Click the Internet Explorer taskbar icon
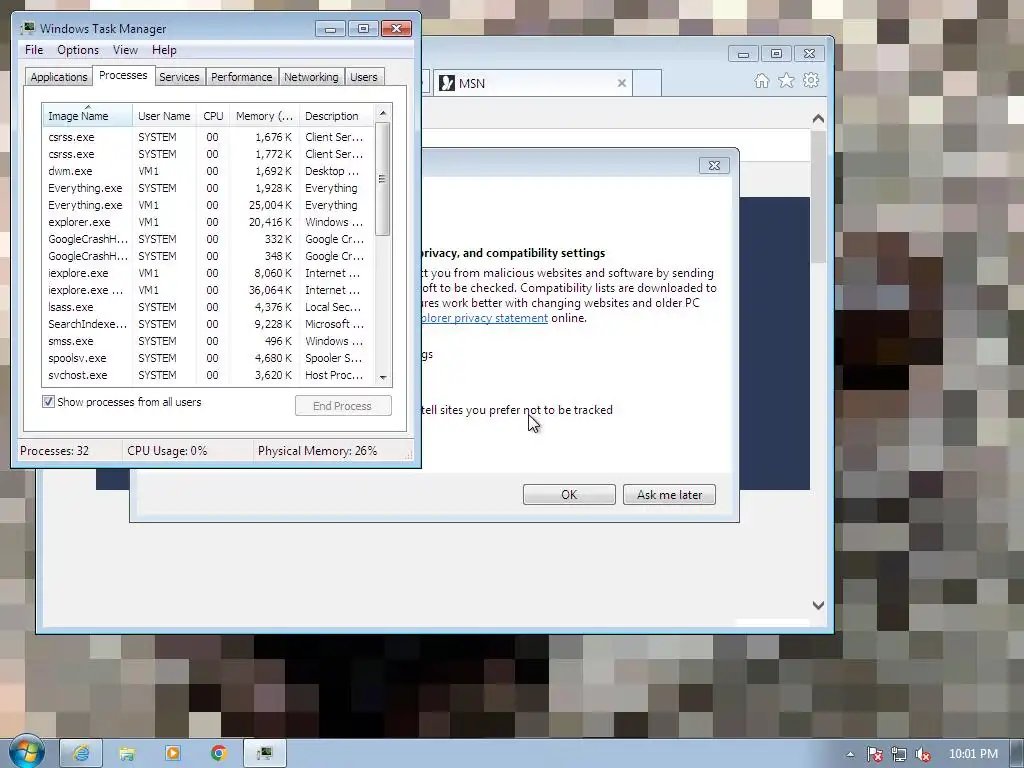Viewport: 1024px width, 768px height. (81, 753)
